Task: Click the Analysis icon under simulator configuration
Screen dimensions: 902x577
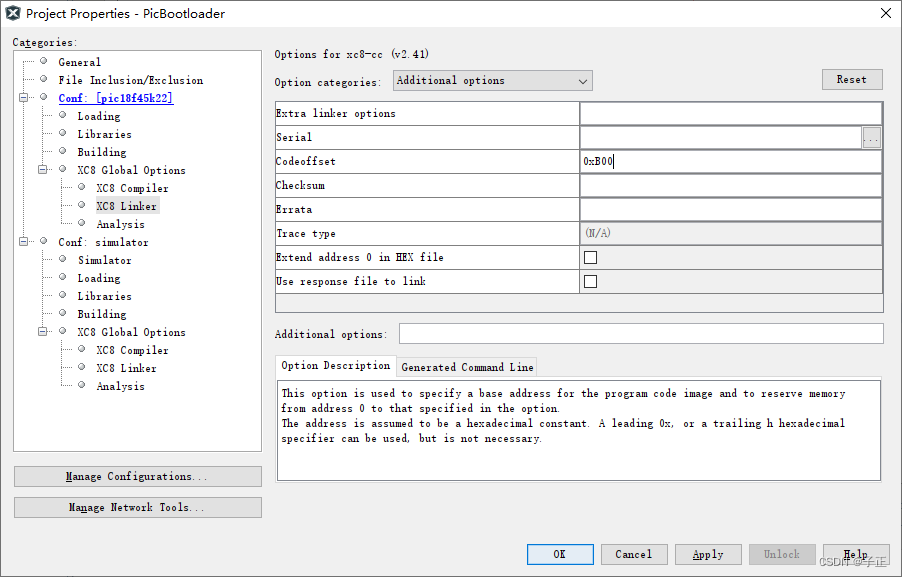Action: pyautogui.click(x=82, y=386)
